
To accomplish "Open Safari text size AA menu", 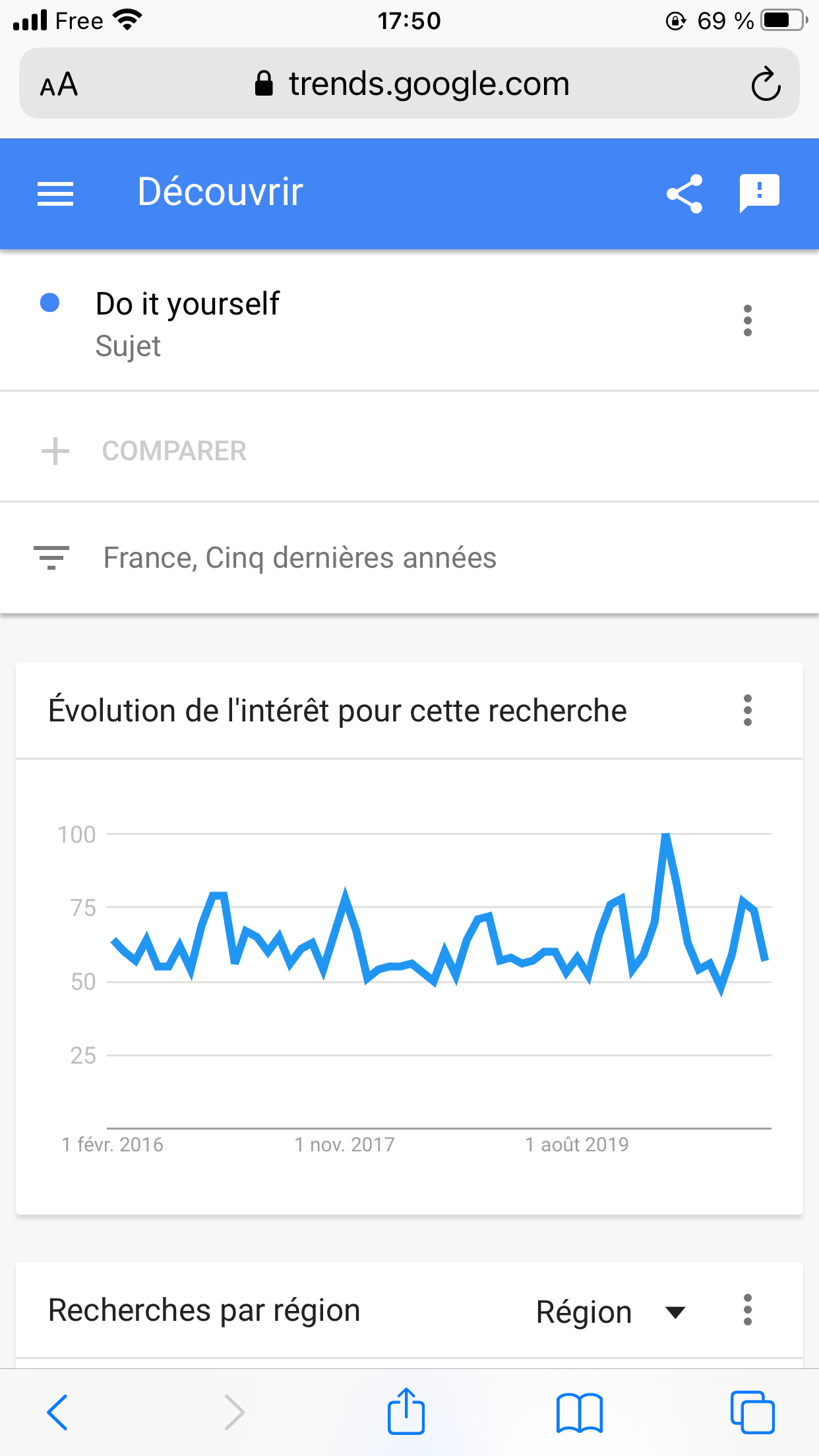I will coord(59,85).
